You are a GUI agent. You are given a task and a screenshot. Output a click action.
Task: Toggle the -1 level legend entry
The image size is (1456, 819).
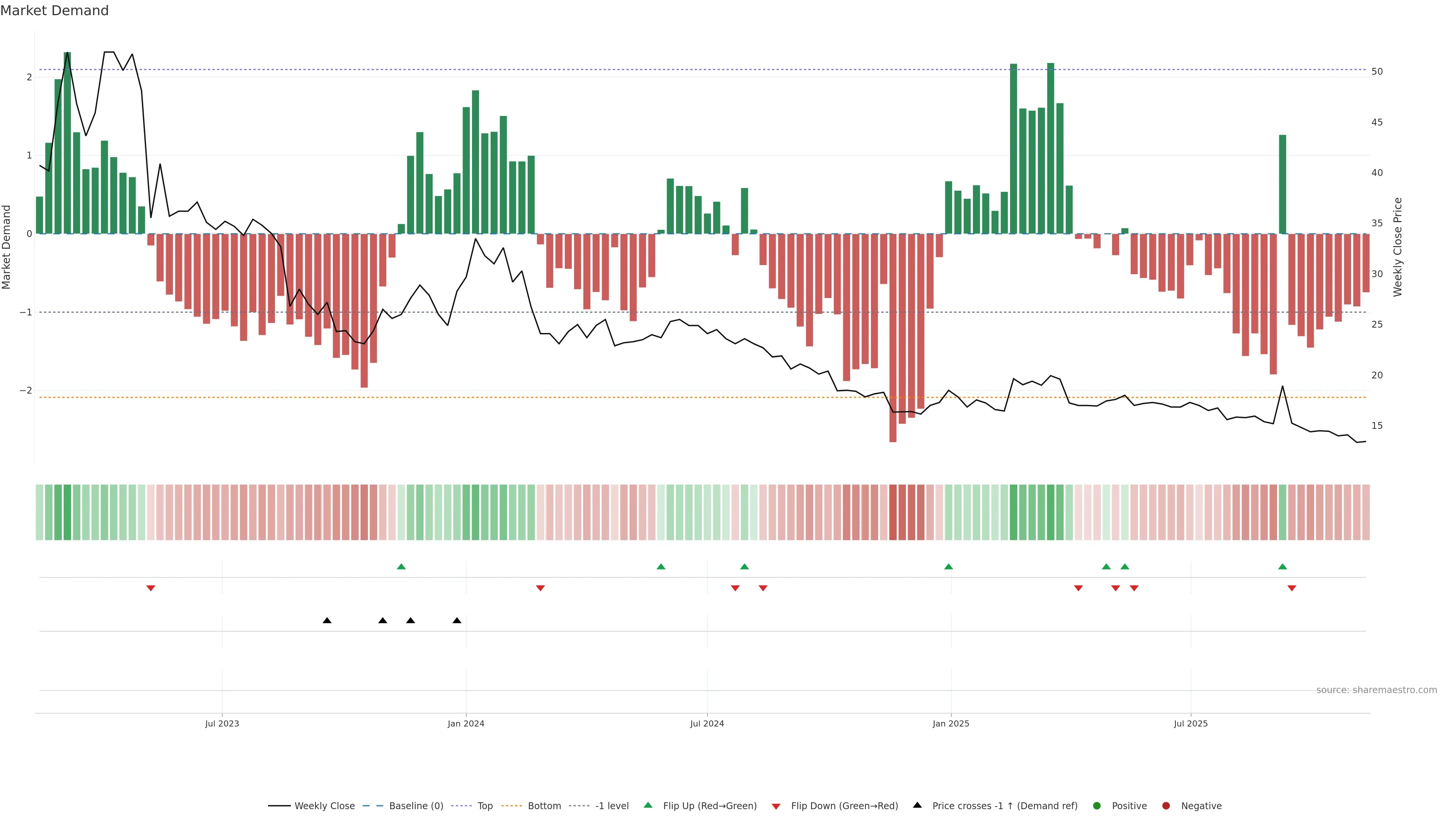(612, 806)
